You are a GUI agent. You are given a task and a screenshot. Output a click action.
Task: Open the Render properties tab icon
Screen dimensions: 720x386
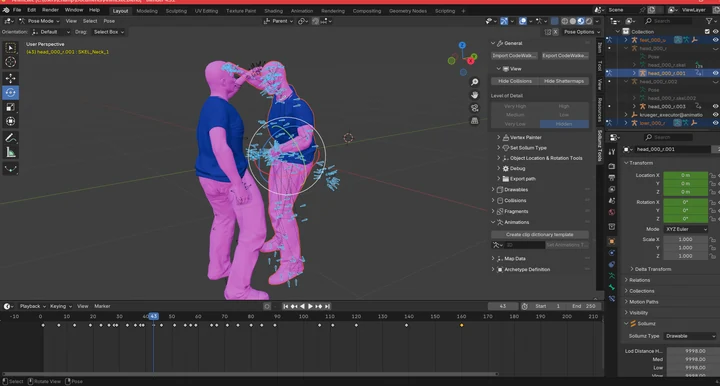pyautogui.click(x=612, y=166)
